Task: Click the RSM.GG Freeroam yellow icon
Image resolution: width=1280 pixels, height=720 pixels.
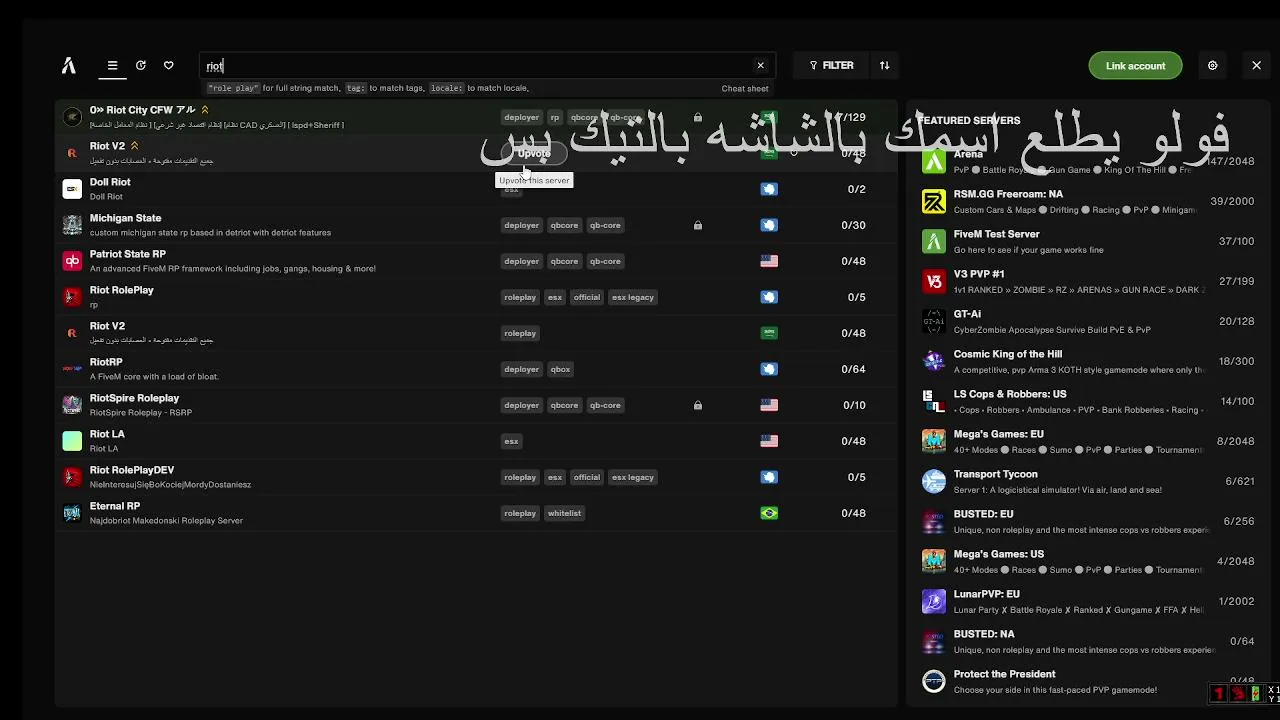Action: [933, 202]
